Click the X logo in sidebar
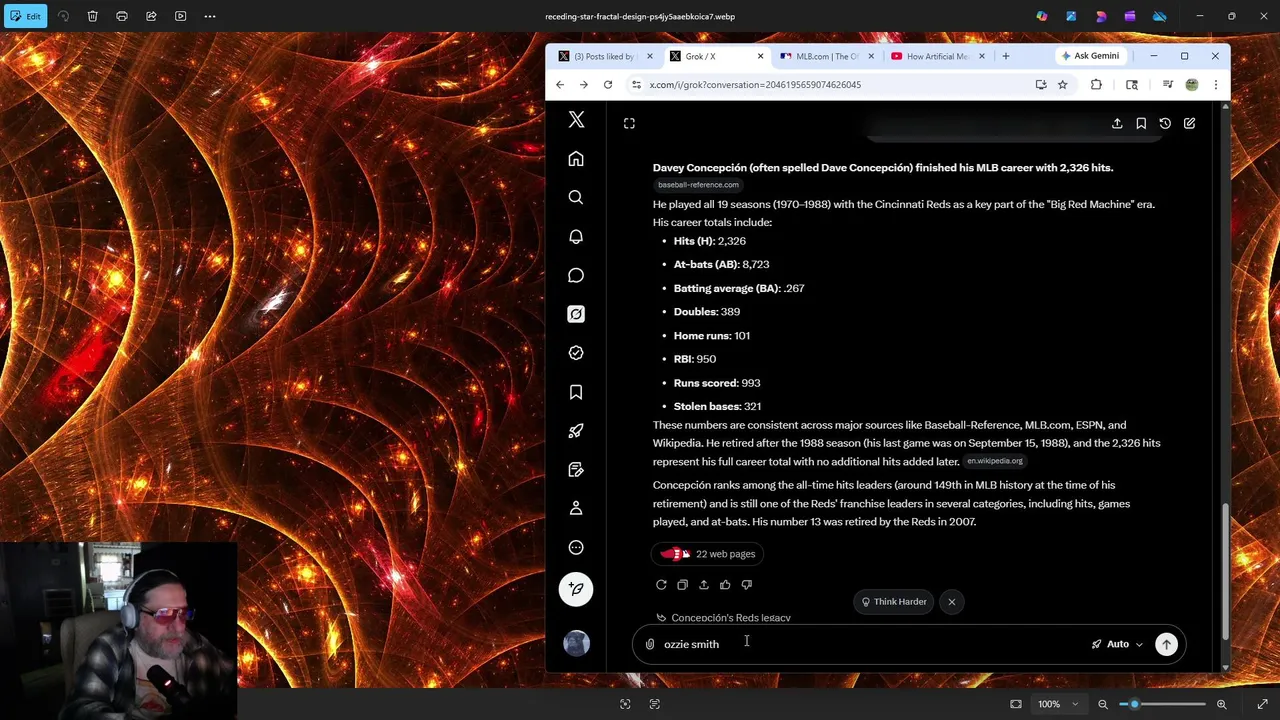1280x720 pixels. pos(576,120)
